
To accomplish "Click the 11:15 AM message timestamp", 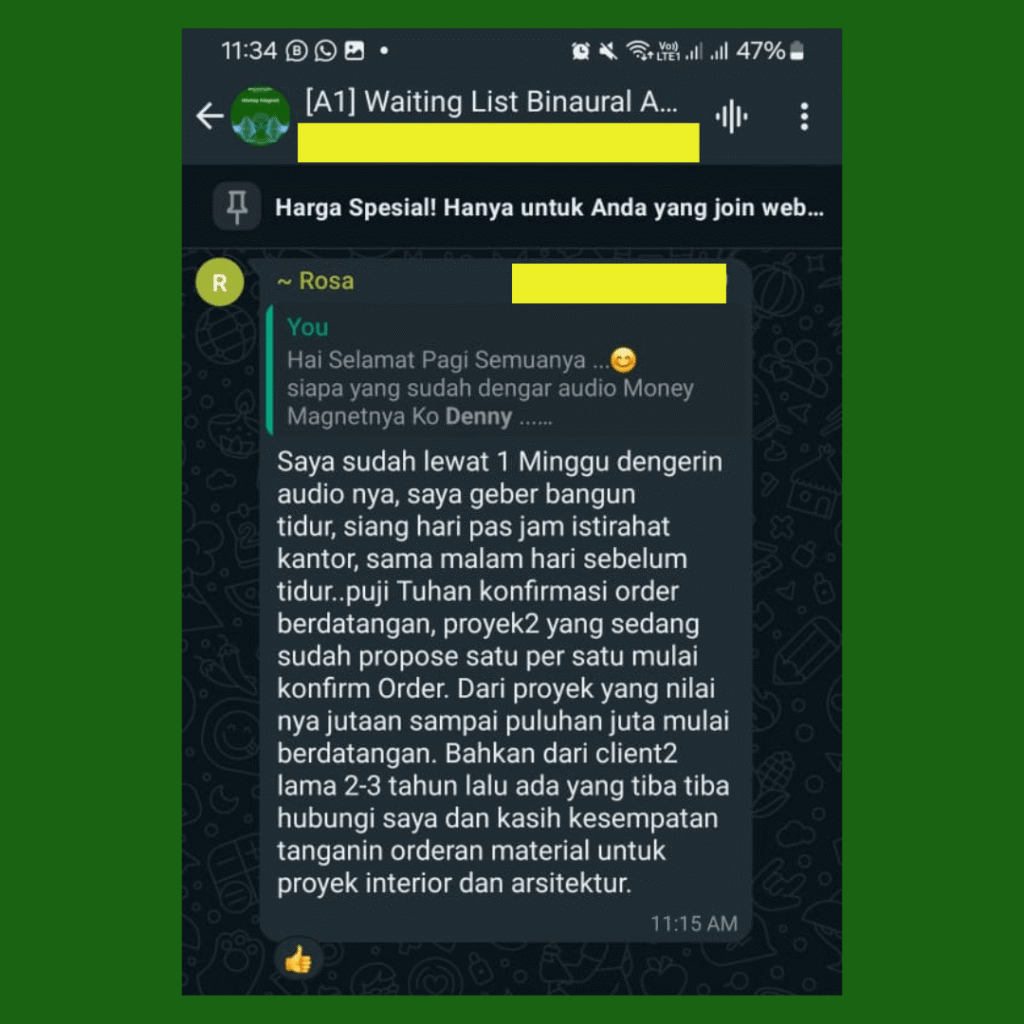I will (x=694, y=923).
